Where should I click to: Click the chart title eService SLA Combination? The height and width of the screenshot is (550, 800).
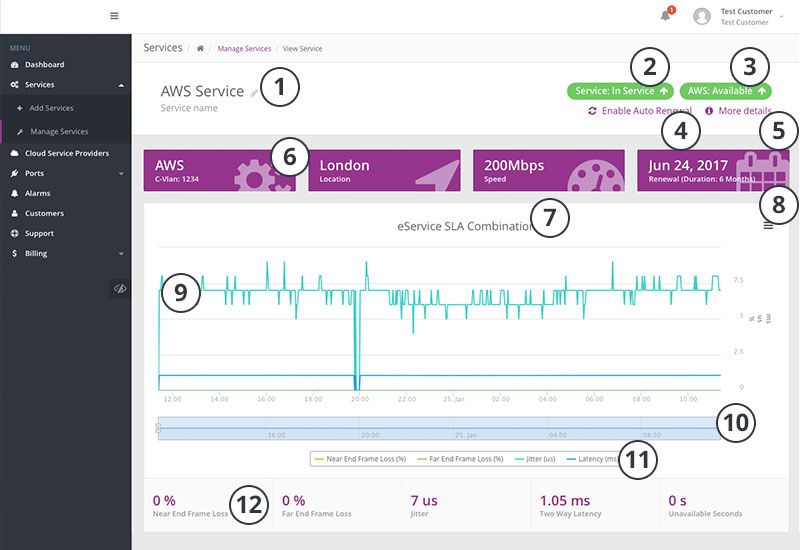click(465, 227)
